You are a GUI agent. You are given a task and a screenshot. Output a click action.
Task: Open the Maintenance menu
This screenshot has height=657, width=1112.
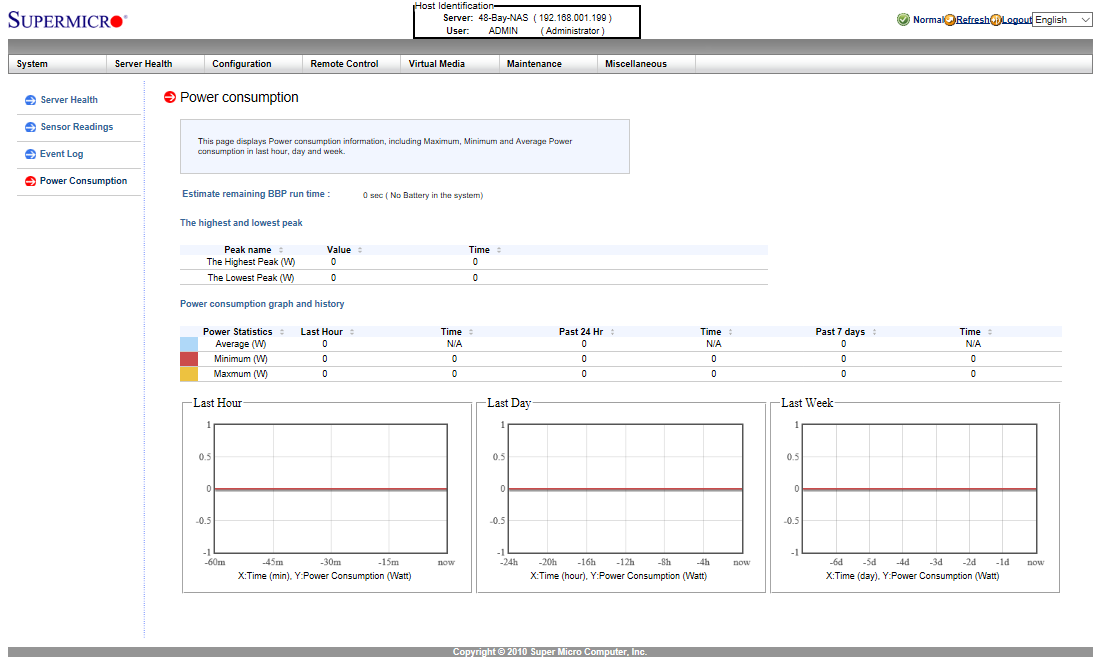[547, 64]
